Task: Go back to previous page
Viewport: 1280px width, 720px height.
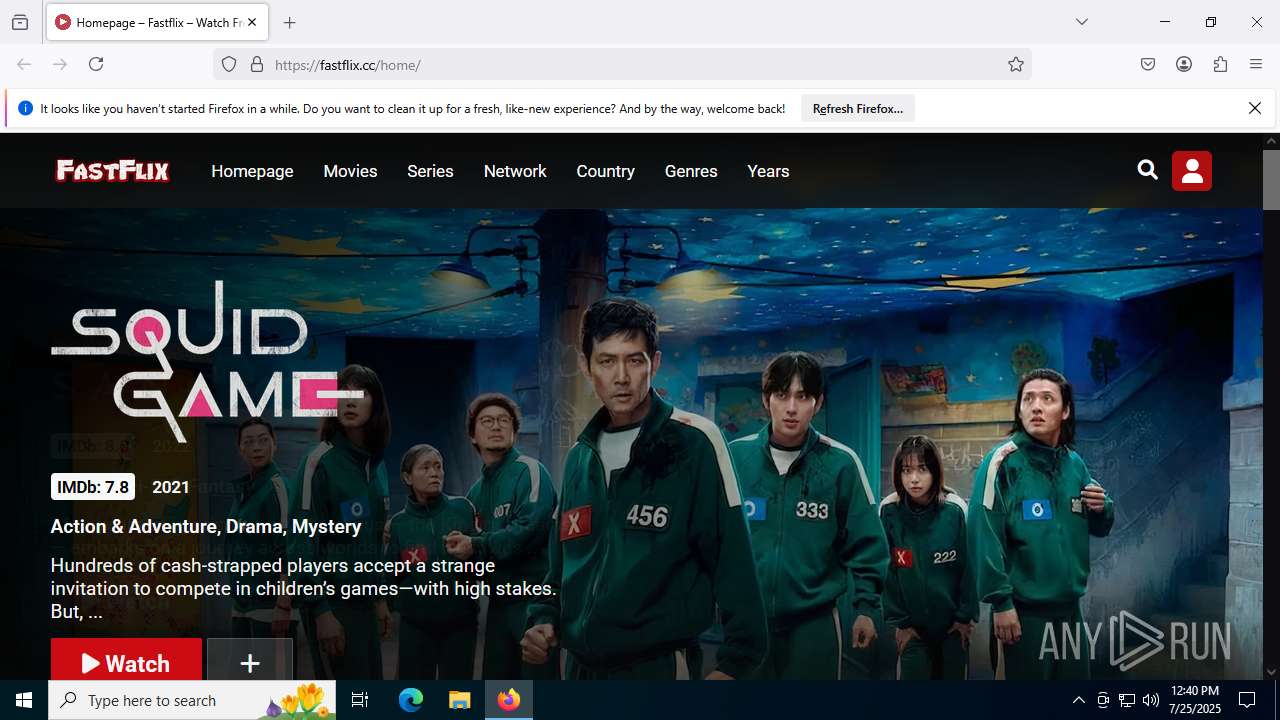Action: click(x=24, y=64)
